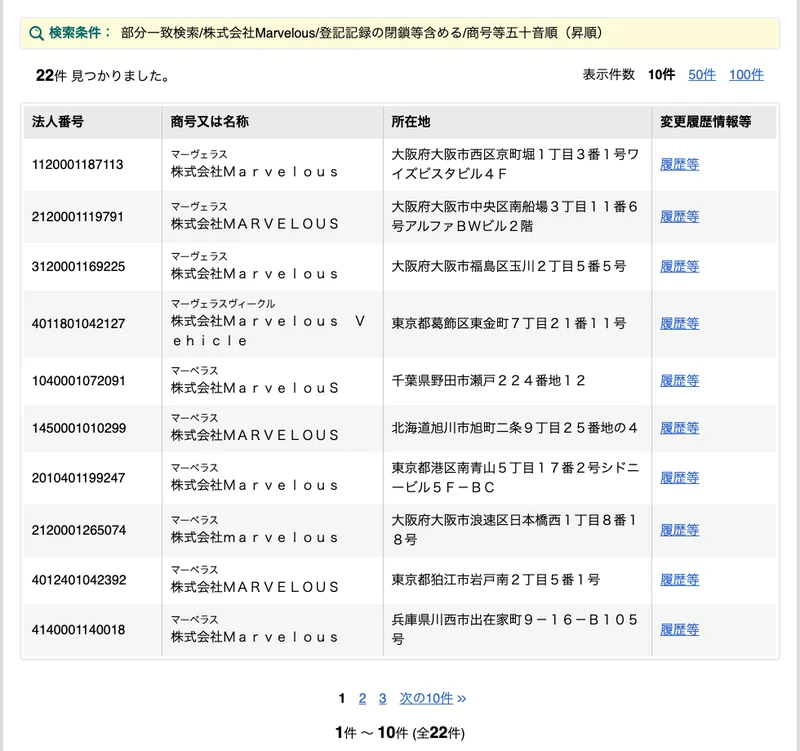Click address 大阪府大阪市福島区玉川2丁目5番5号
The image size is (800, 751).
tap(508, 266)
